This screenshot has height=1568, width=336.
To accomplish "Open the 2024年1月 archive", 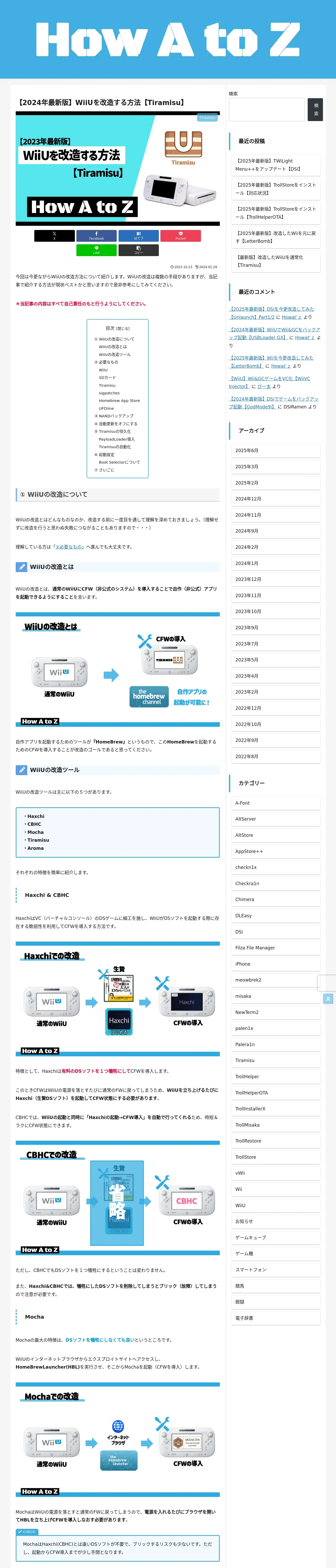I will (276, 563).
